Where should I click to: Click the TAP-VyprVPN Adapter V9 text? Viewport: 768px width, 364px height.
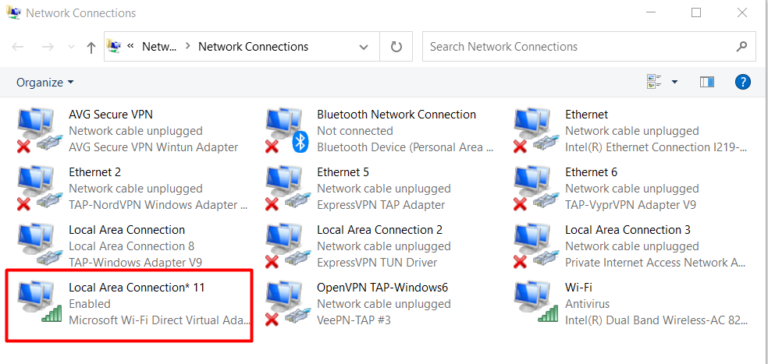[x=631, y=205]
